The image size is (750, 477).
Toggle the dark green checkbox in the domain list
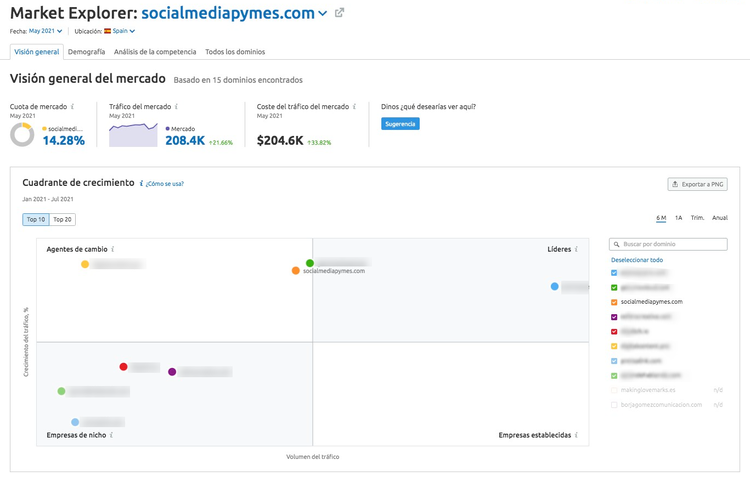click(614, 288)
